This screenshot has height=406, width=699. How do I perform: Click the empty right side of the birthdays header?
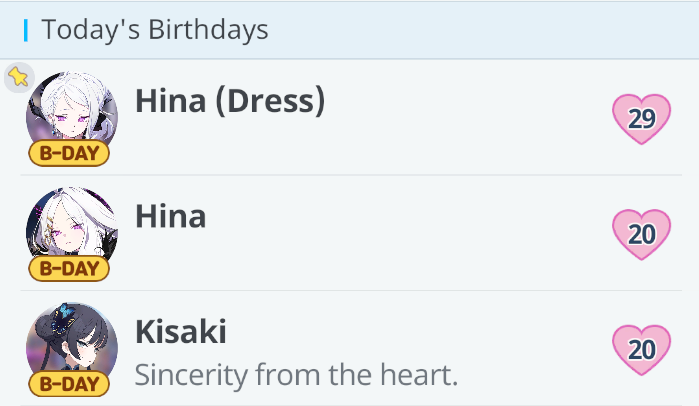[x=500, y=29]
